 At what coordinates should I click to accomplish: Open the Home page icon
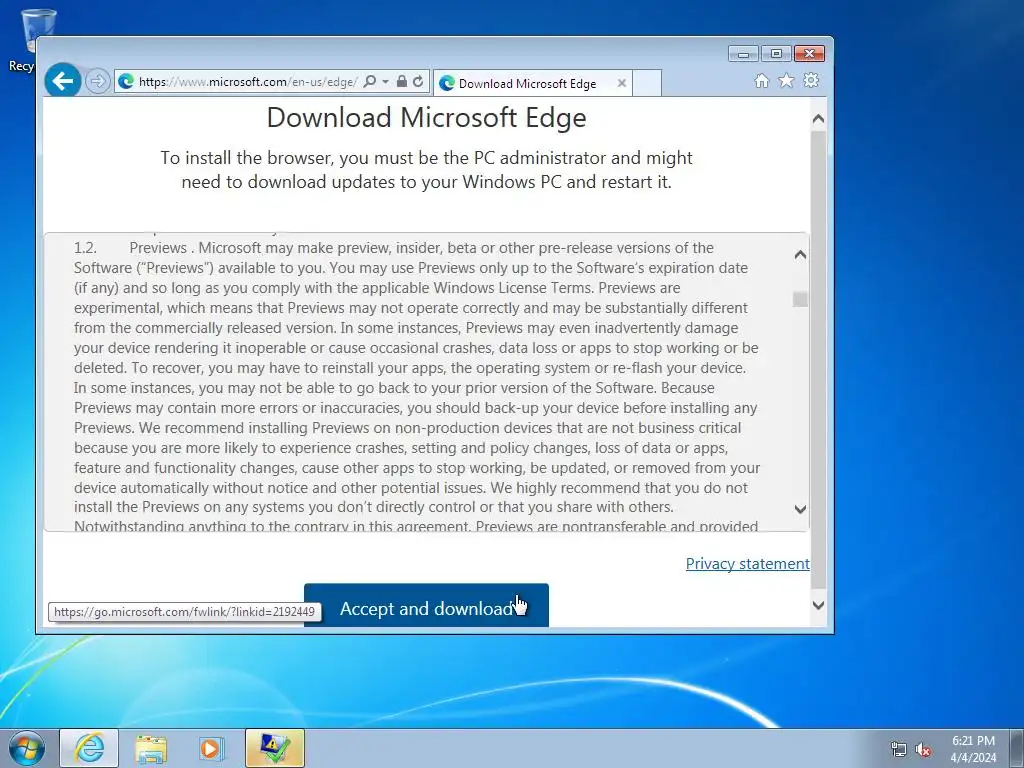point(761,81)
